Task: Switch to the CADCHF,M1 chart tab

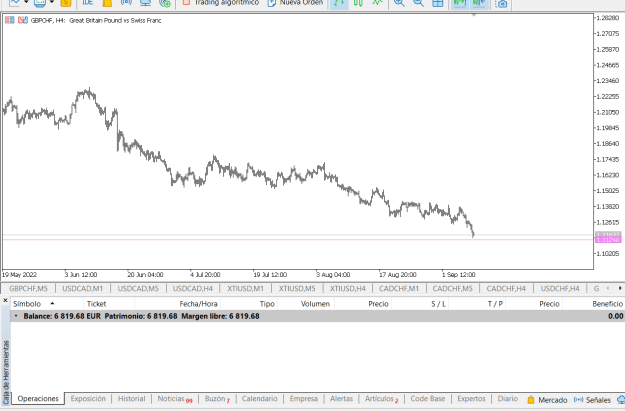Action: pos(399,288)
